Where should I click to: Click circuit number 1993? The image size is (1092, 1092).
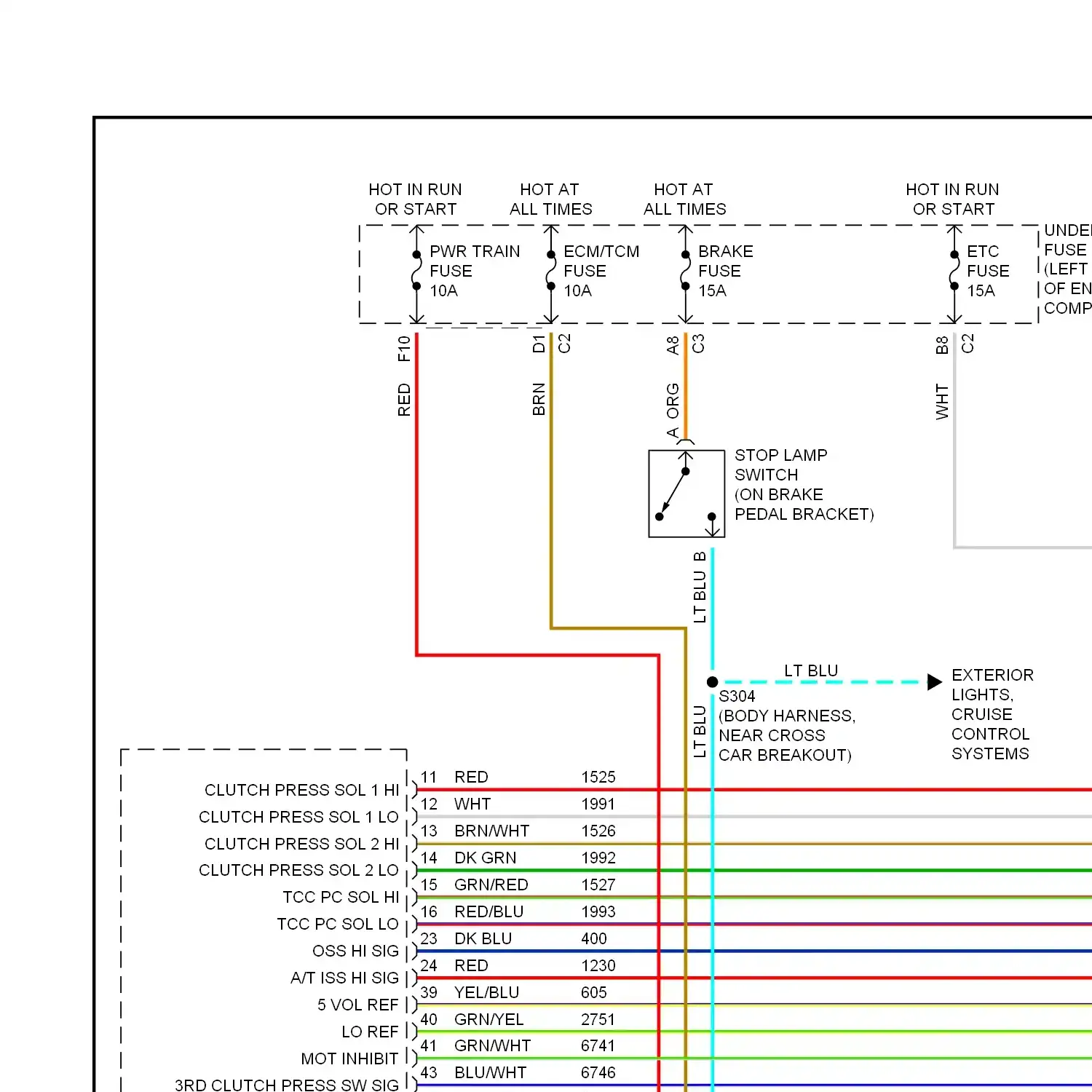click(598, 911)
